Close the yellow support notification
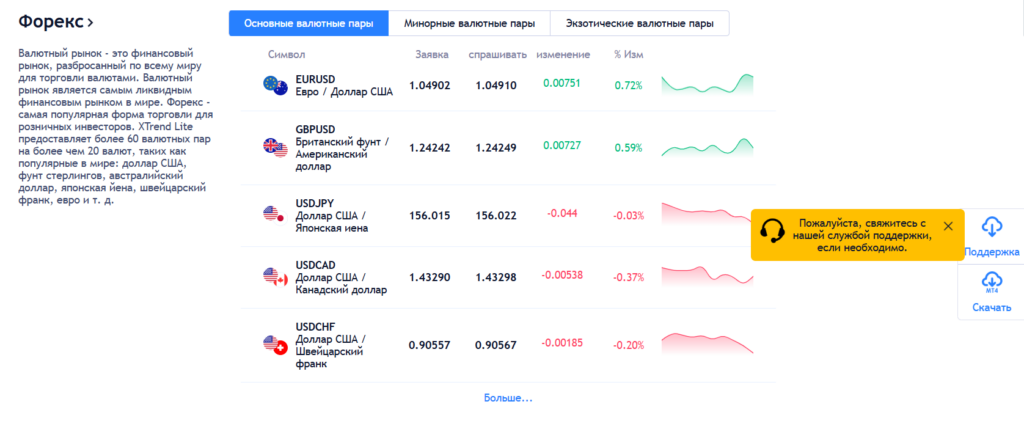 (948, 226)
